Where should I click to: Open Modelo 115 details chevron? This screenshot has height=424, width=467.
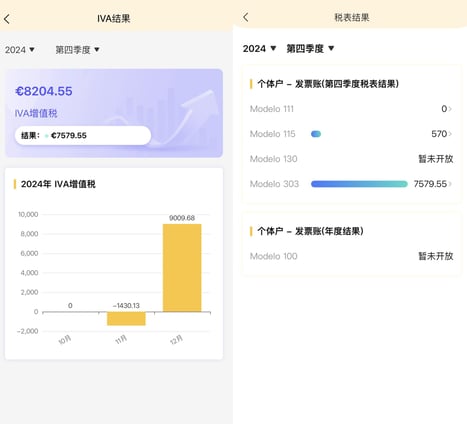tap(450, 134)
